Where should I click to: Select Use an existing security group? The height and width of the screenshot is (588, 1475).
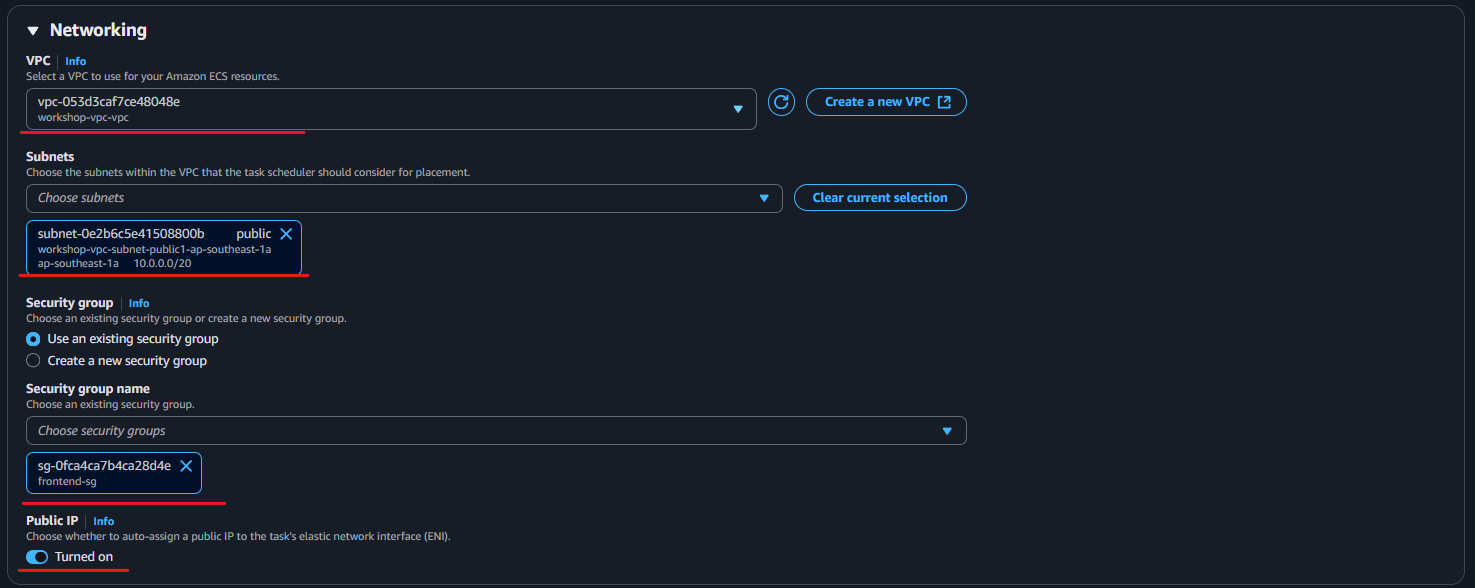(x=32, y=339)
